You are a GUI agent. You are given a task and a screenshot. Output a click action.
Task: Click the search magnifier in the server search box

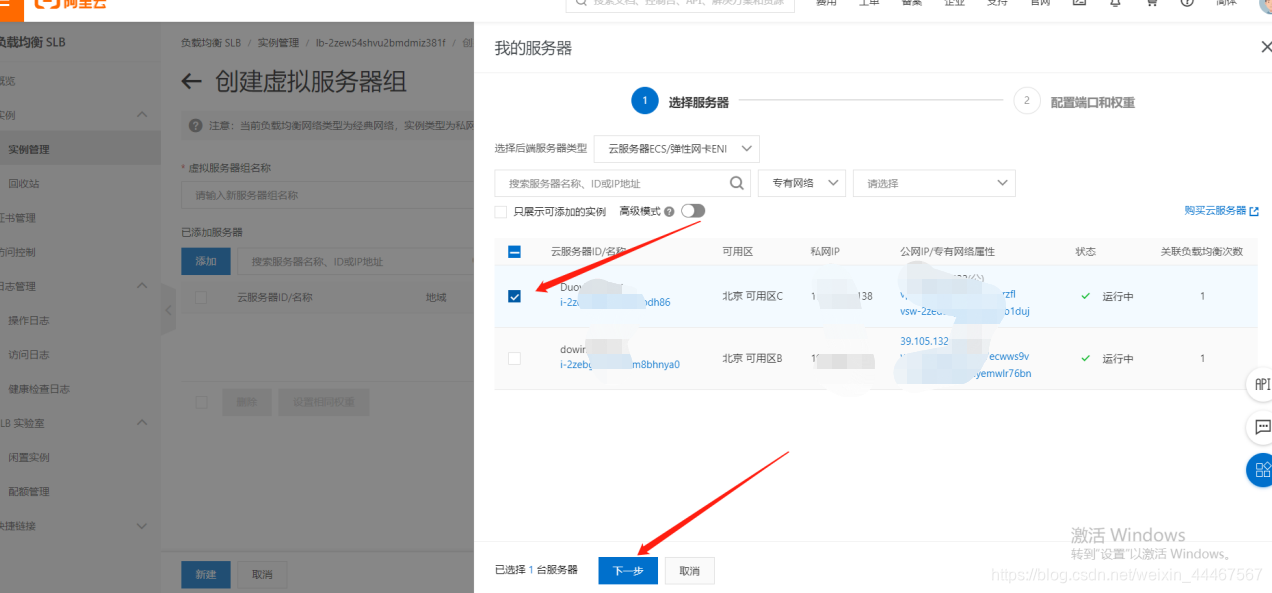click(x=736, y=183)
